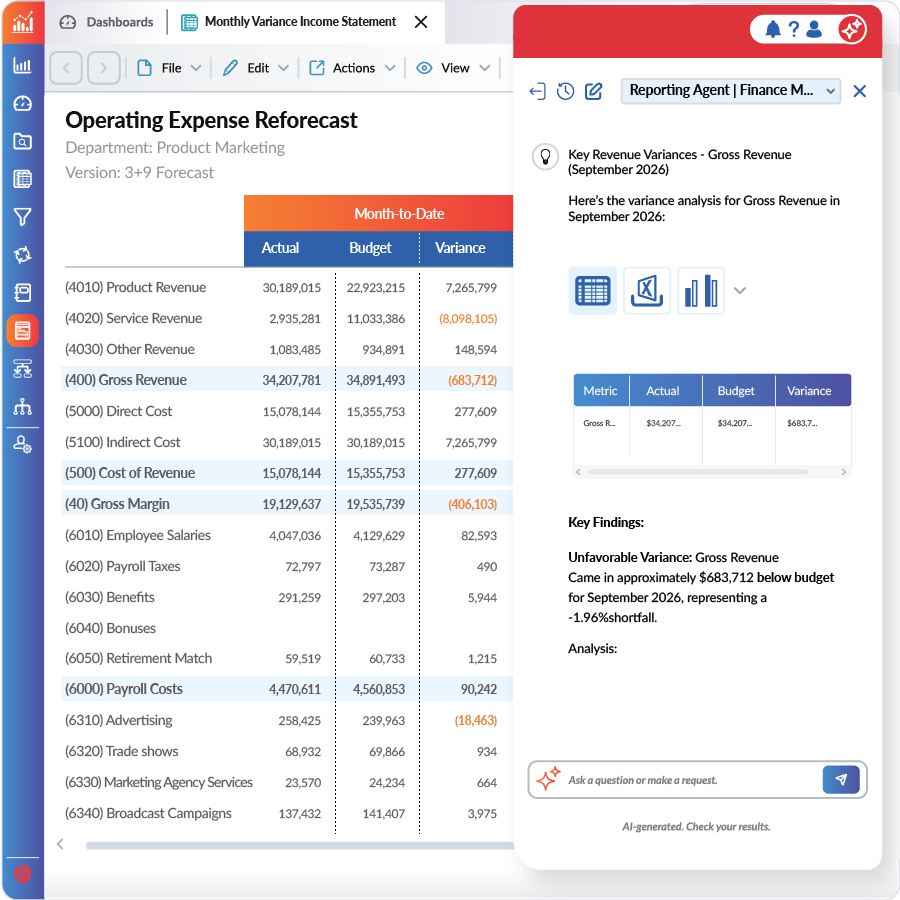Image resolution: width=900 pixels, height=900 pixels.
Task: Expand the chevron next to chart view icons
Action: [740, 291]
